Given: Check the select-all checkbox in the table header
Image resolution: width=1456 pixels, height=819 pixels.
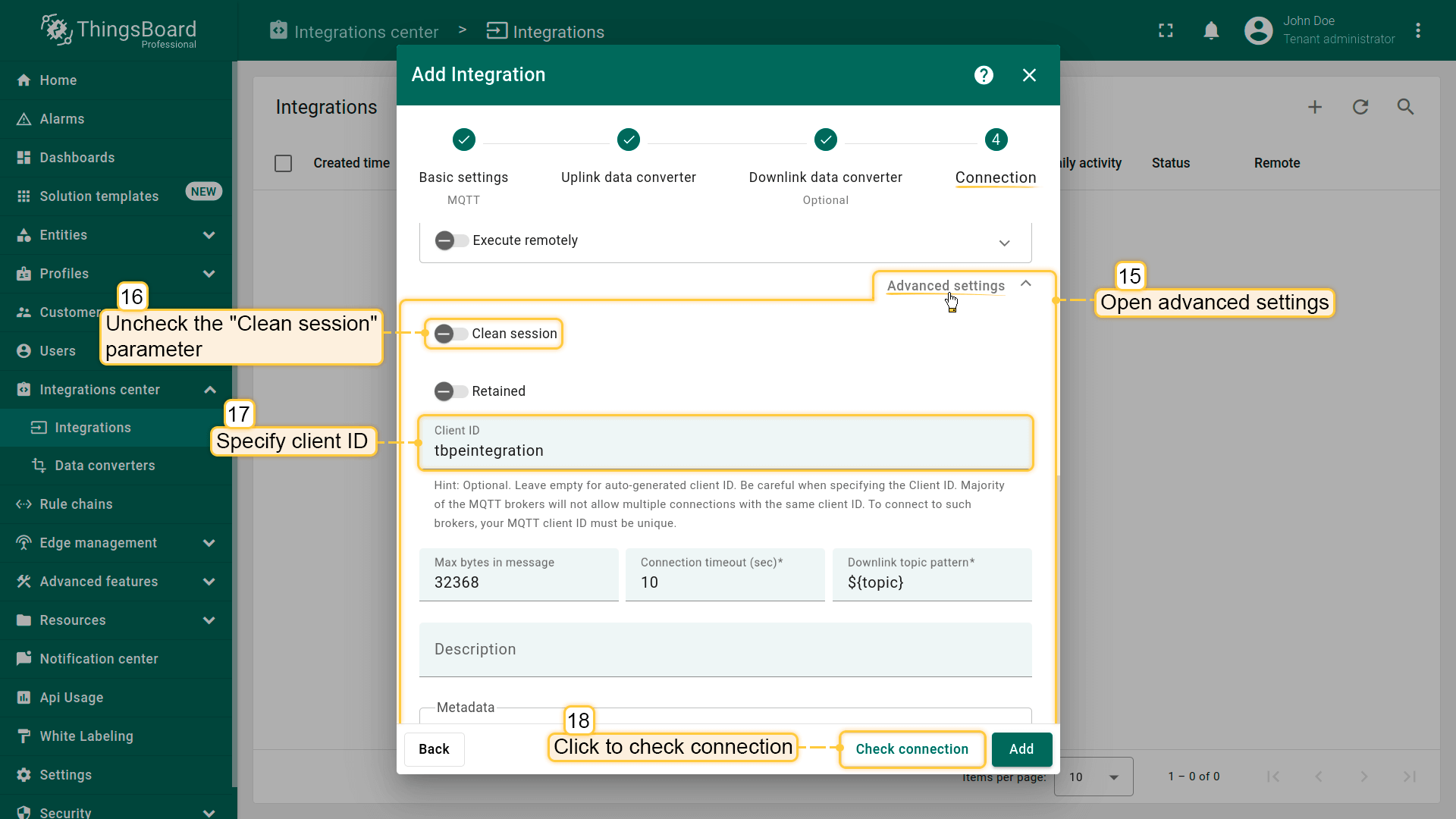Looking at the screenshot, I should 283,163.
